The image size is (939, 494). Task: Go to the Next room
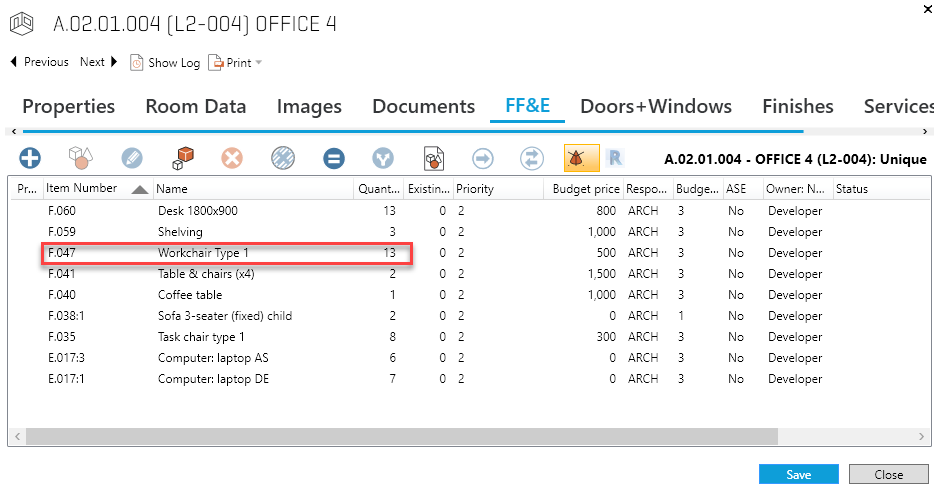coord(99,62)
